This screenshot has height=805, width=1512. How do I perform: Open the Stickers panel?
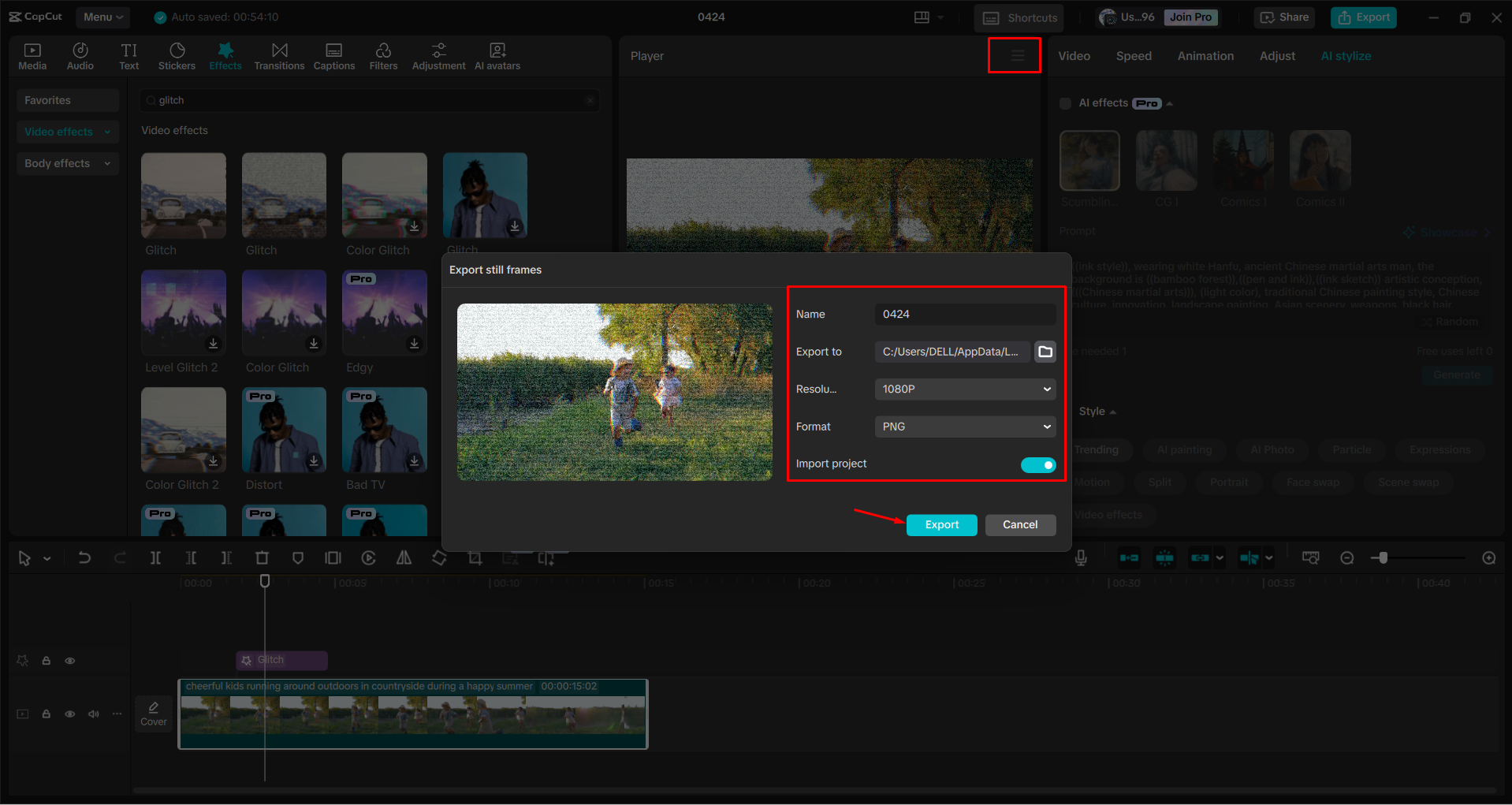[x=177, y=55]
